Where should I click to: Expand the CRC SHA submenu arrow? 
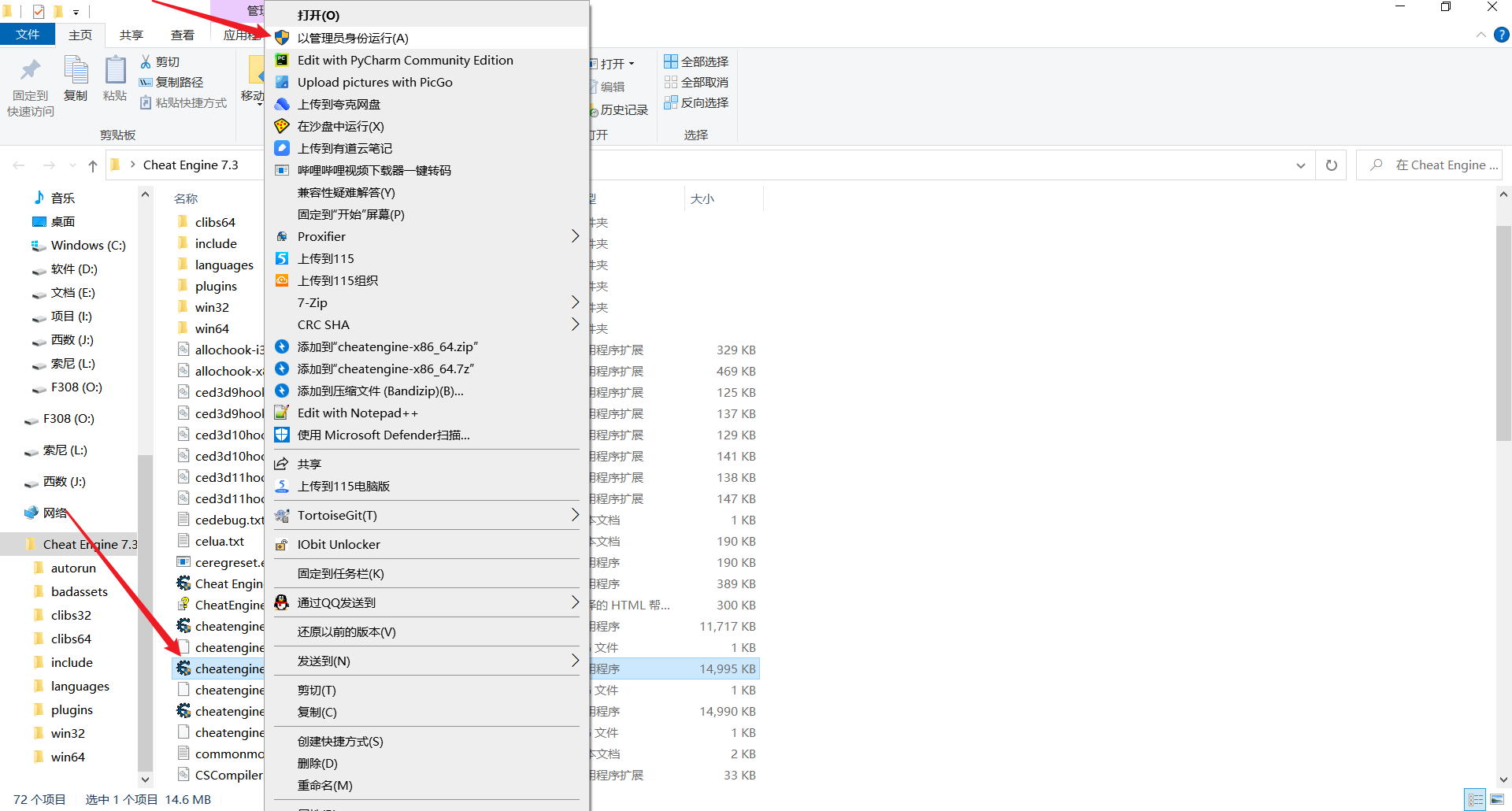pyautogui.click(x=575, y=324)
